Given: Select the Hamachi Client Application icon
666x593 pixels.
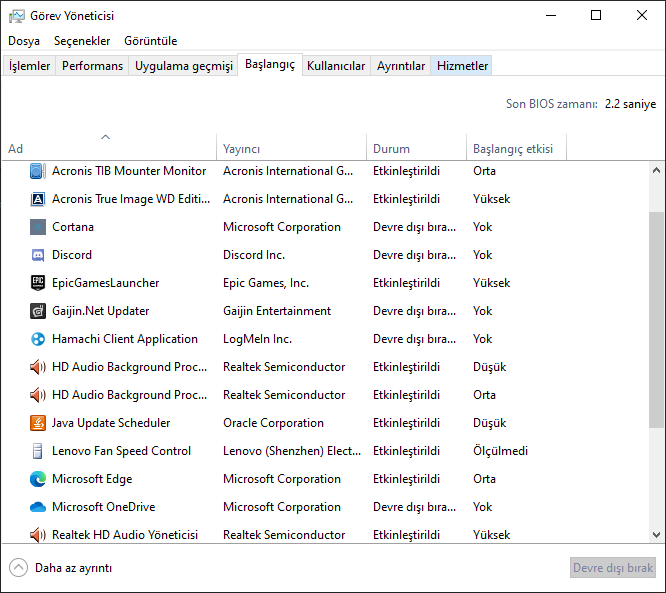Looking at the screenshot, I should [x=38, y=339].
